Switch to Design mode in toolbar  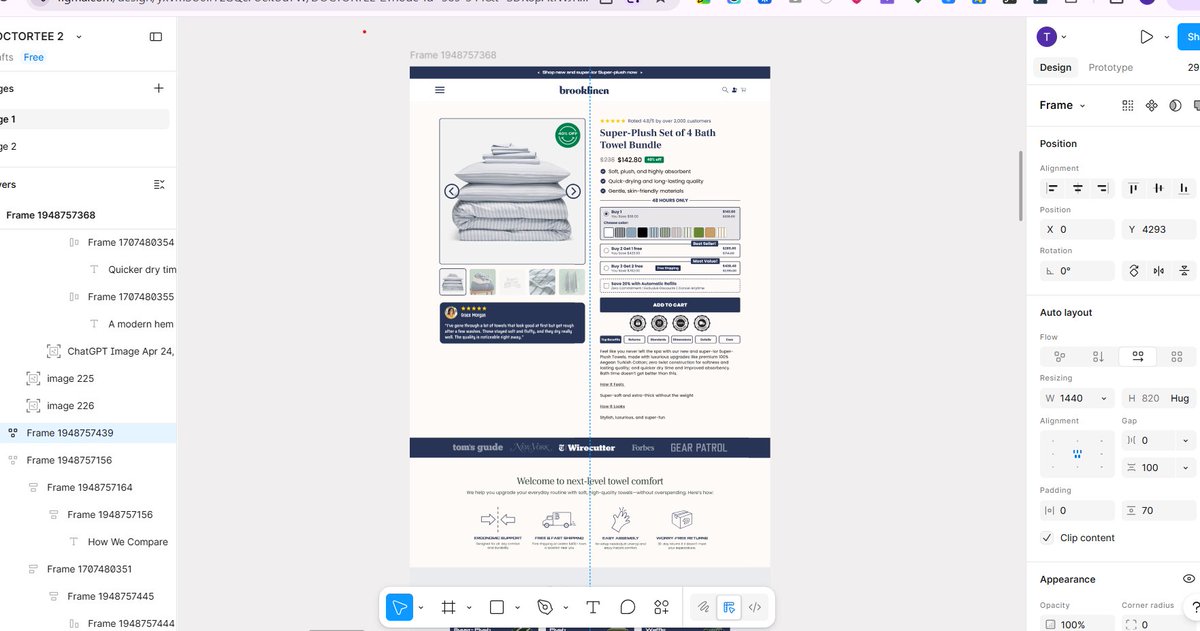(729, 607)
